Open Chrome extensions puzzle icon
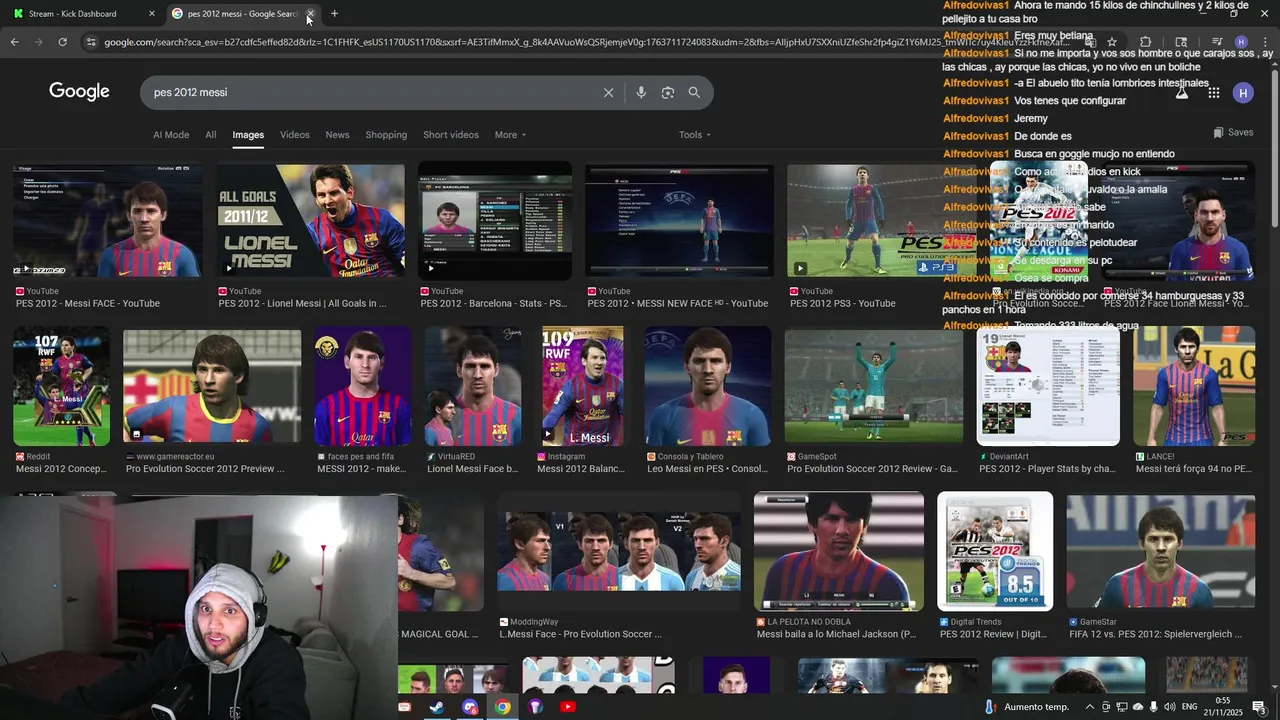The width and height of the screenshot is (1280, 720). pos(1145,42)
